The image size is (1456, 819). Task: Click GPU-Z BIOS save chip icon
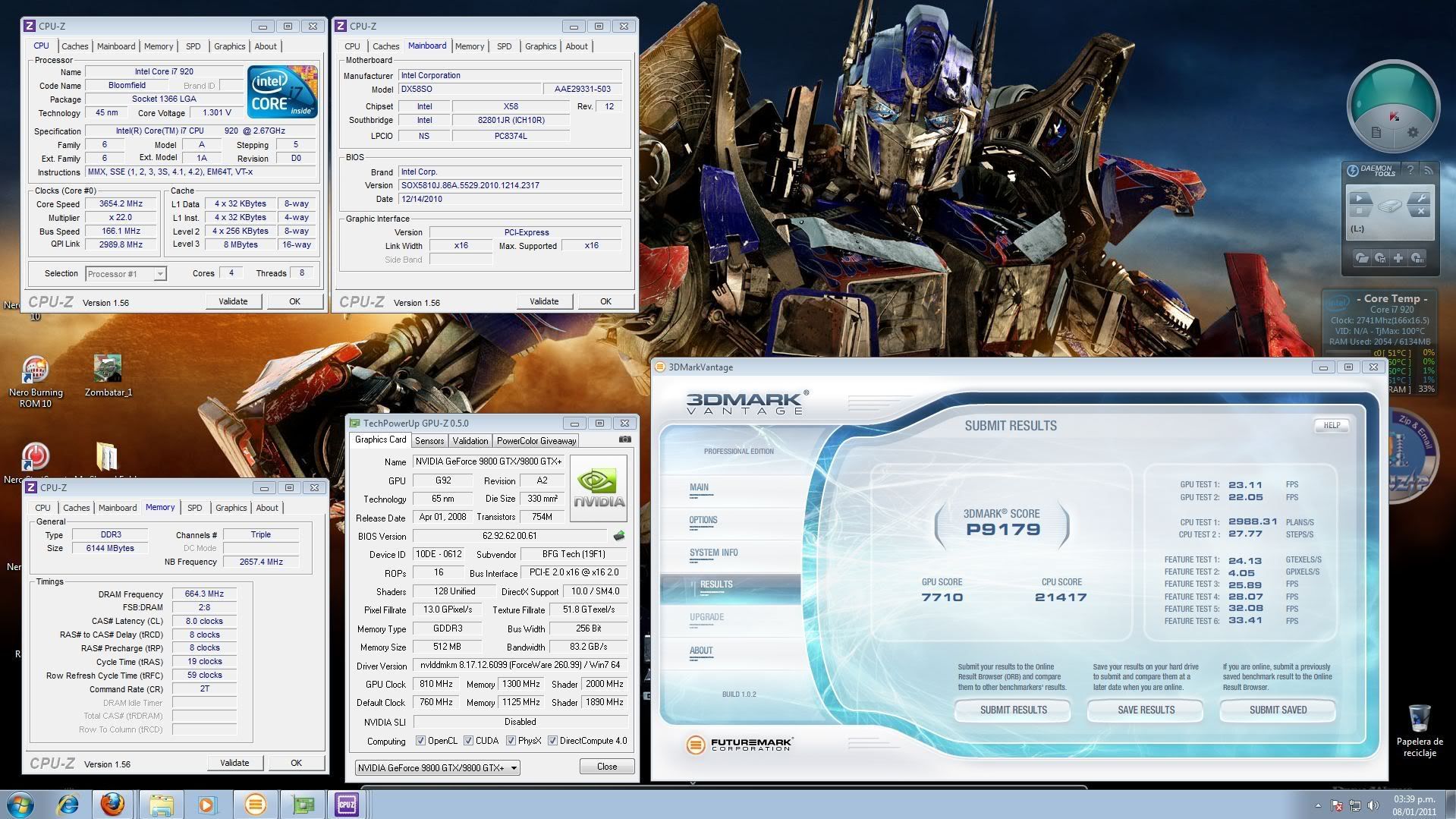[619, 535]
